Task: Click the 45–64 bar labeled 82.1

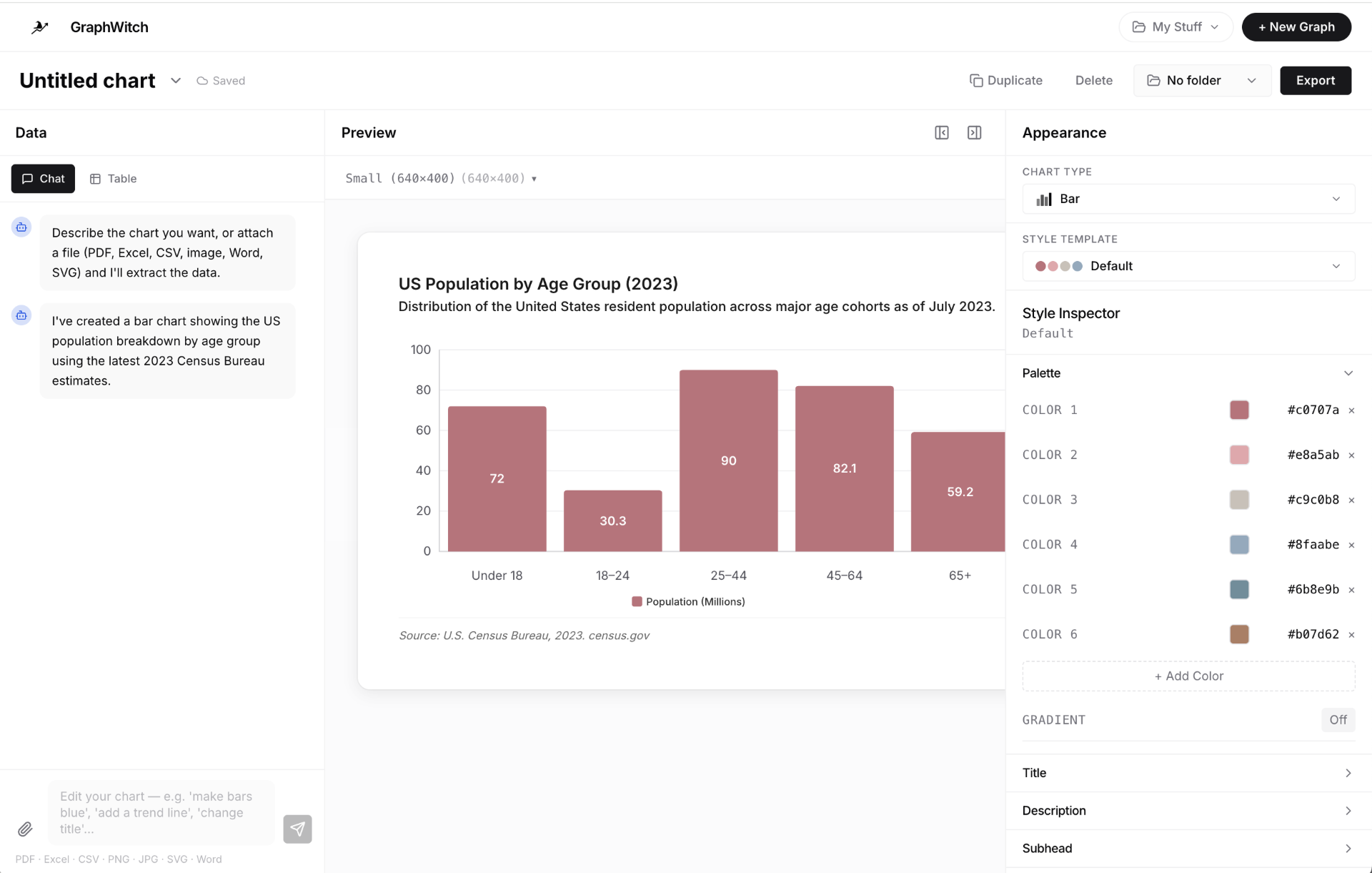Action: pos(844,468)
